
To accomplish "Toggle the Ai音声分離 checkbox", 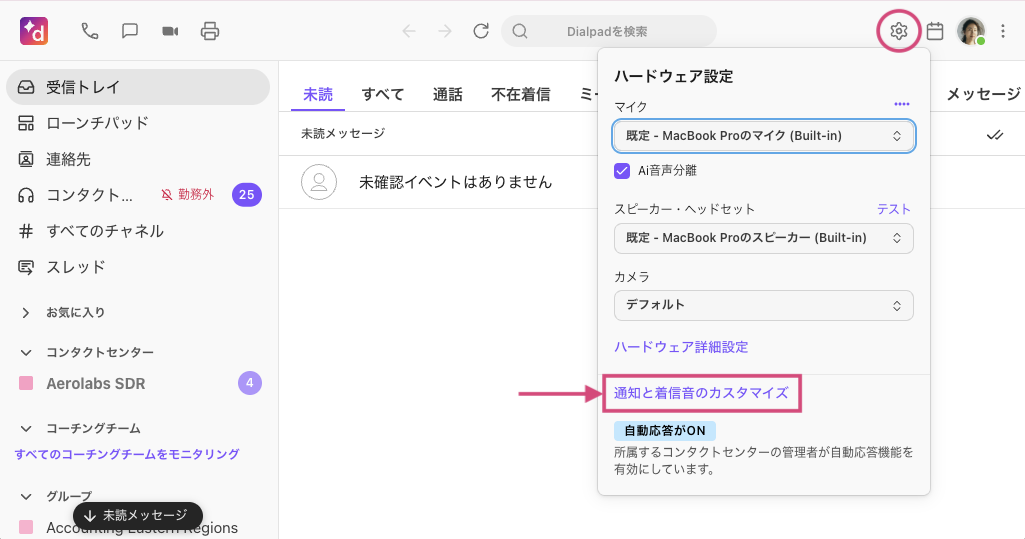I will click(x=622, y=170).
